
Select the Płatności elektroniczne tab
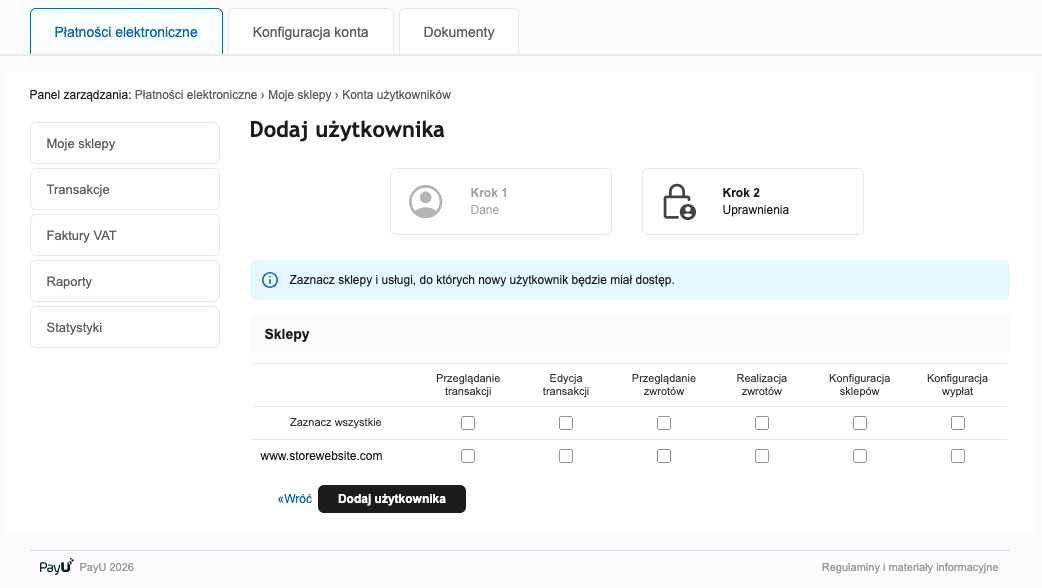pyautogui.click(x=126, y=32)
